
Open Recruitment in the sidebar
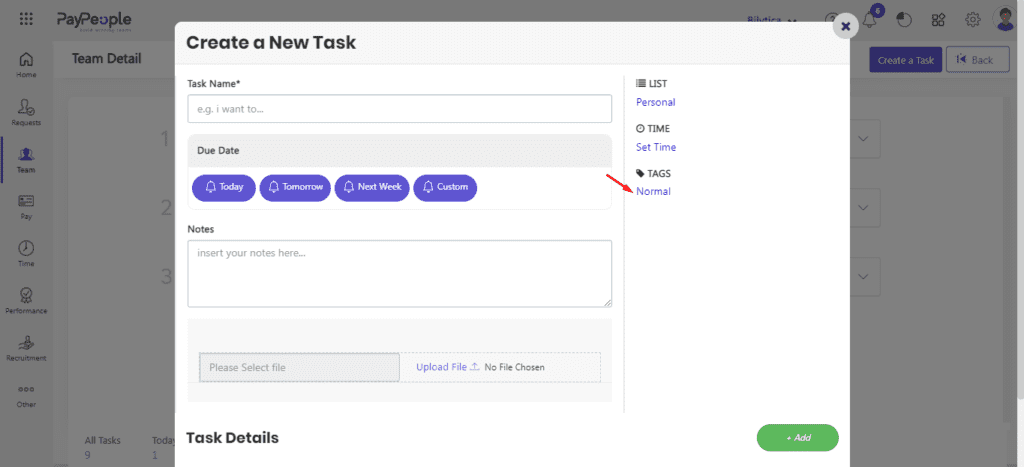pyautogui.click(x=26, y=348)
